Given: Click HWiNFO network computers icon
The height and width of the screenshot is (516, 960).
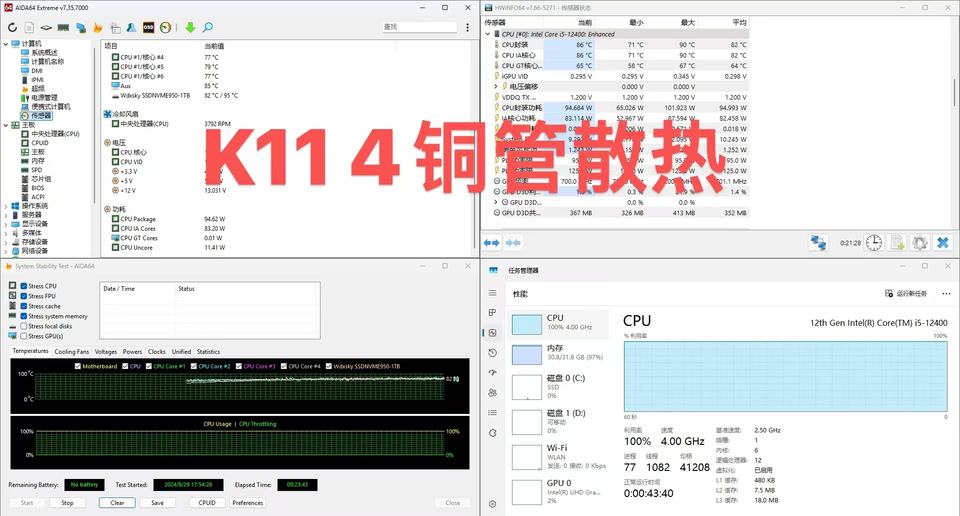Looking at the screenshot, I should (819, 243).
